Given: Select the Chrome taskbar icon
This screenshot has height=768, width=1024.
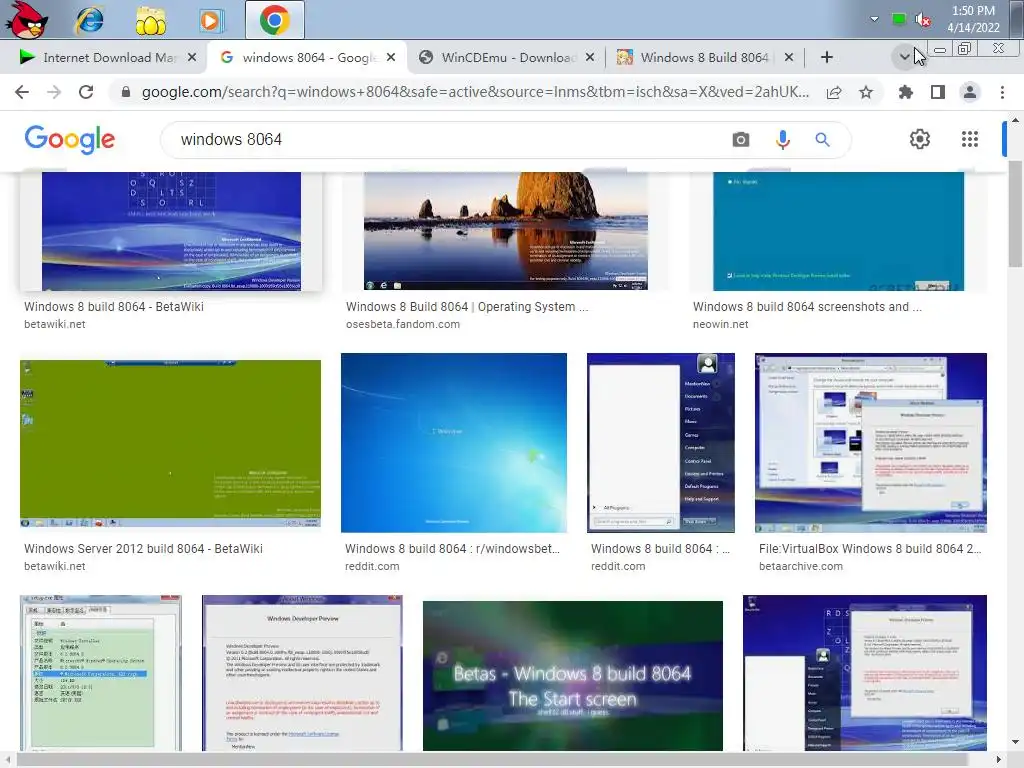Looking at the screenshot, I should click(274, 20).
